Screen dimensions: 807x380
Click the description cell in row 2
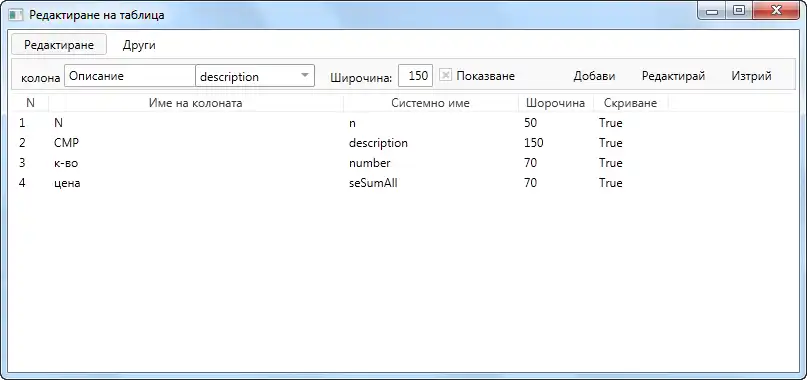click(378, 143)
